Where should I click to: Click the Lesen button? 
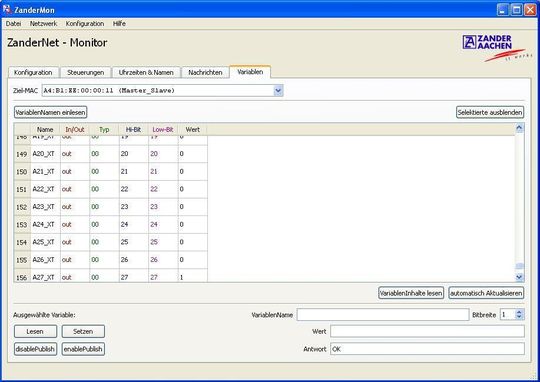[35, 331]
